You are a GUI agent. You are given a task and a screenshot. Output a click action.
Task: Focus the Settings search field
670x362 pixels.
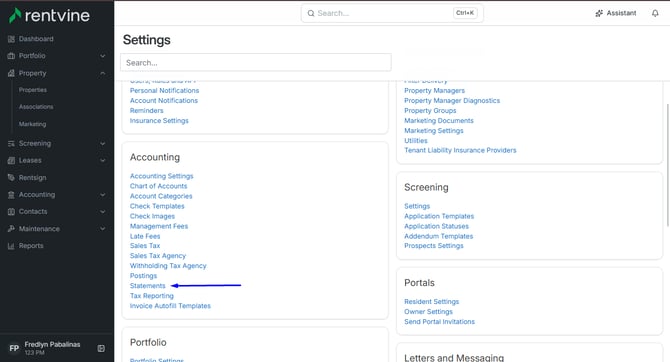point(256,62)
